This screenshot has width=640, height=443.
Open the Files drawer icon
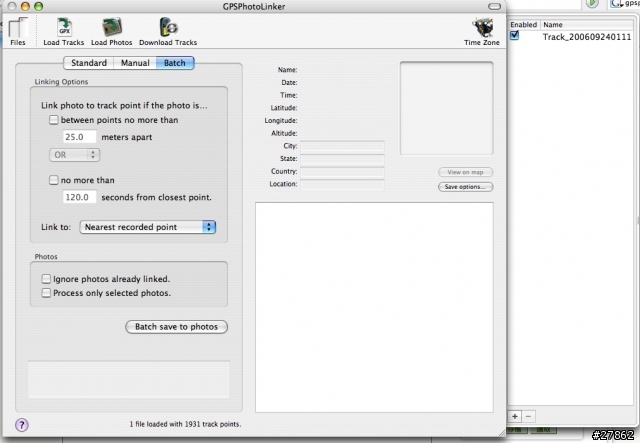(18, 31)
